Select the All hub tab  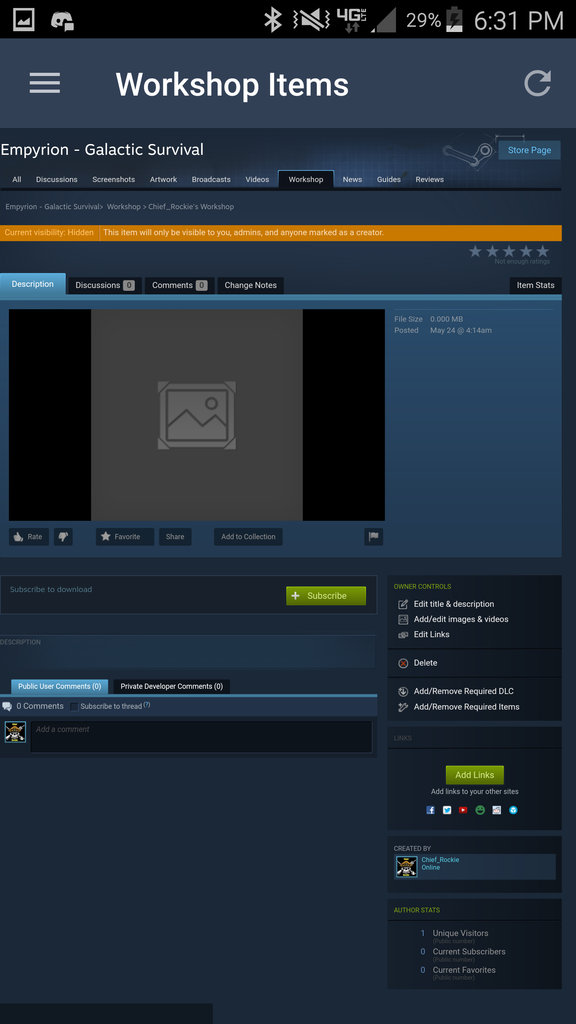[x=17, y=180]
